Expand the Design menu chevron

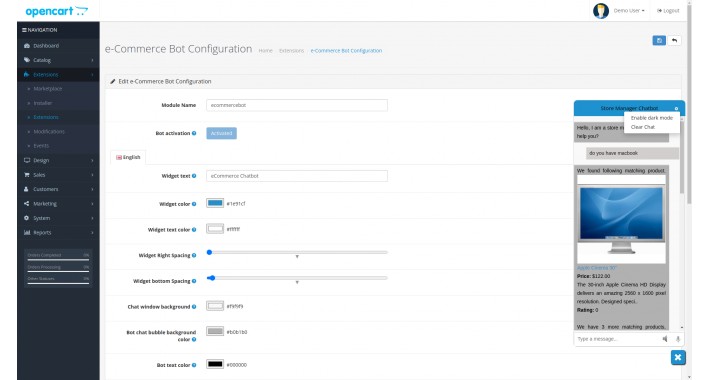[x=92, y=160]
